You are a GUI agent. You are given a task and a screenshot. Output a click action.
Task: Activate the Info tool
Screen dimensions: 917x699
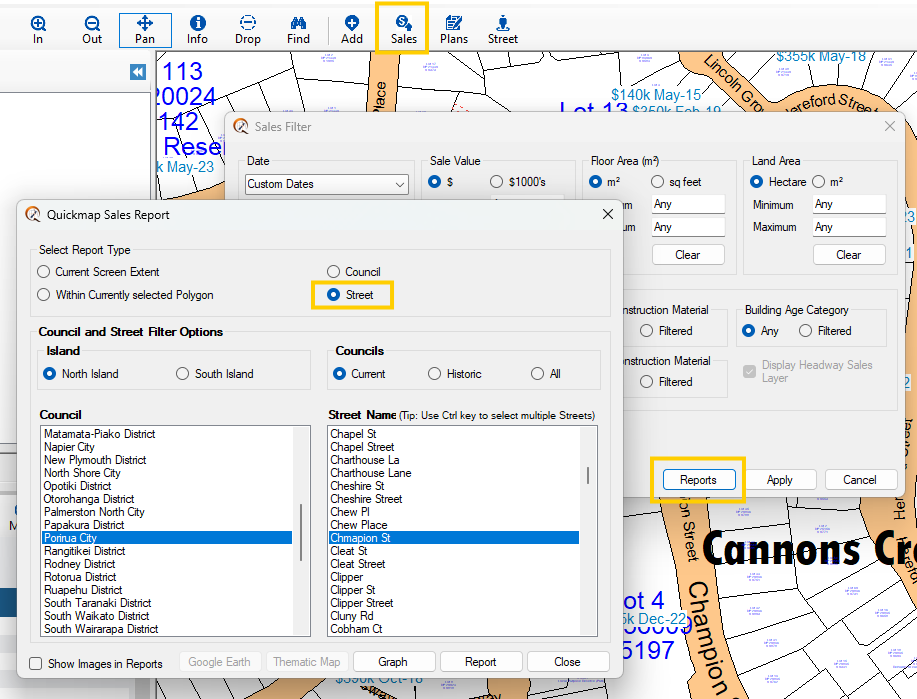pos(197,29)
